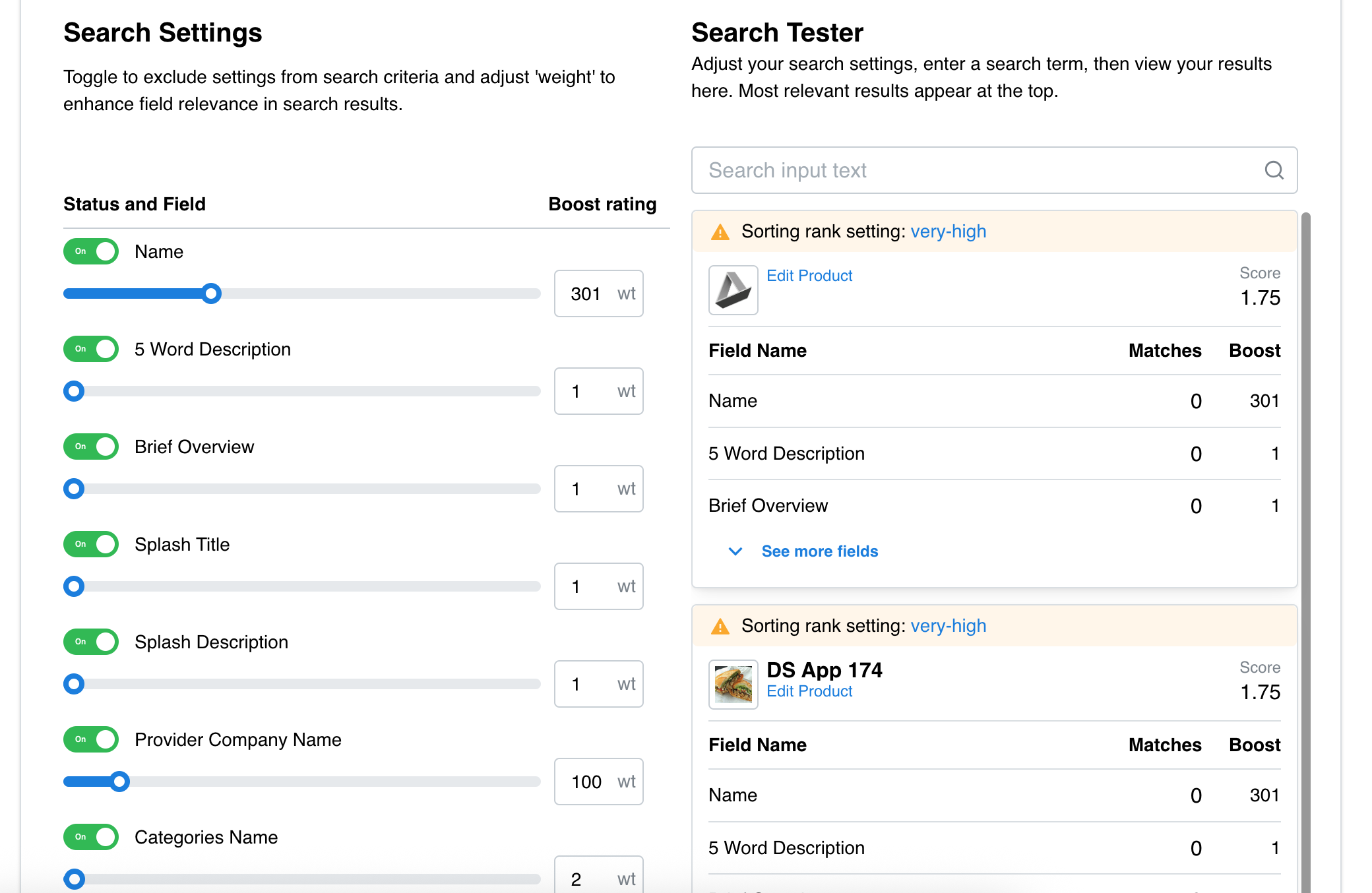Click the search magnifier icon

coord(1274,170)
